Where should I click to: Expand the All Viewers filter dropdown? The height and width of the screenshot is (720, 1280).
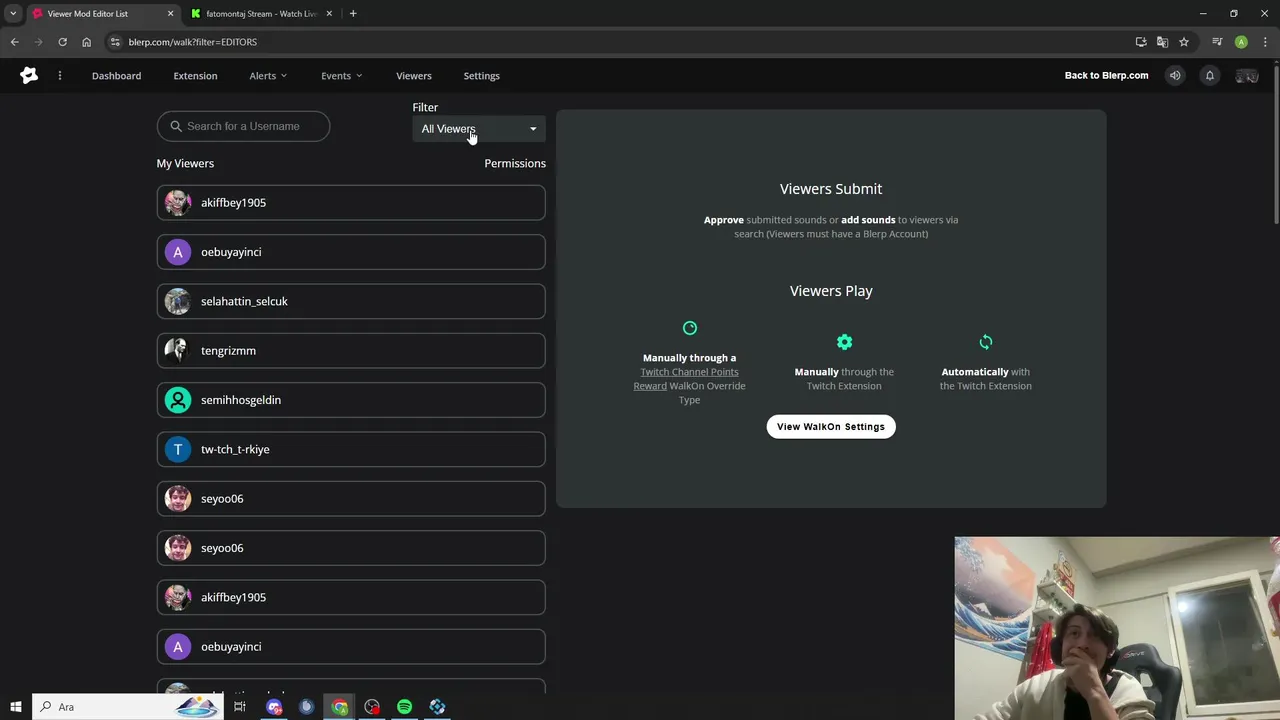(479, 129)
